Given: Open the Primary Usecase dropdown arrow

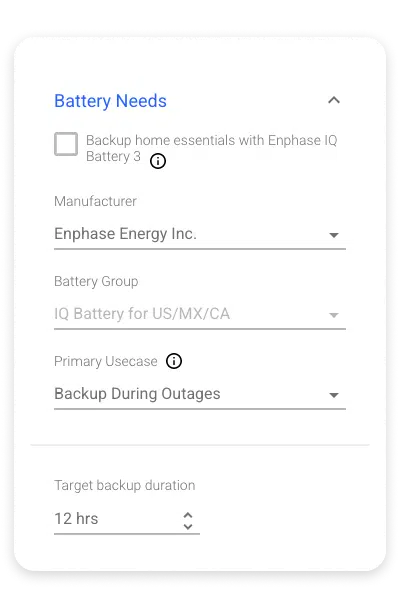Looking at the screenshot, I should (334, 395).
